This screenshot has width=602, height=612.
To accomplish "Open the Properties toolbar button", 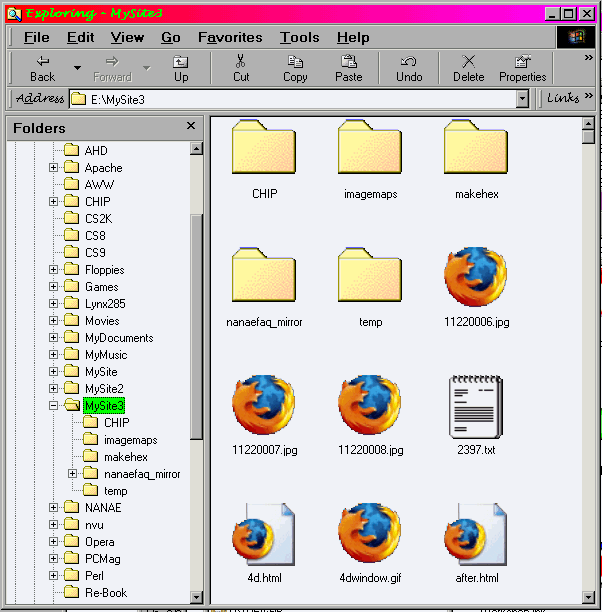I will pyautogui.click(x=522, y=68).
